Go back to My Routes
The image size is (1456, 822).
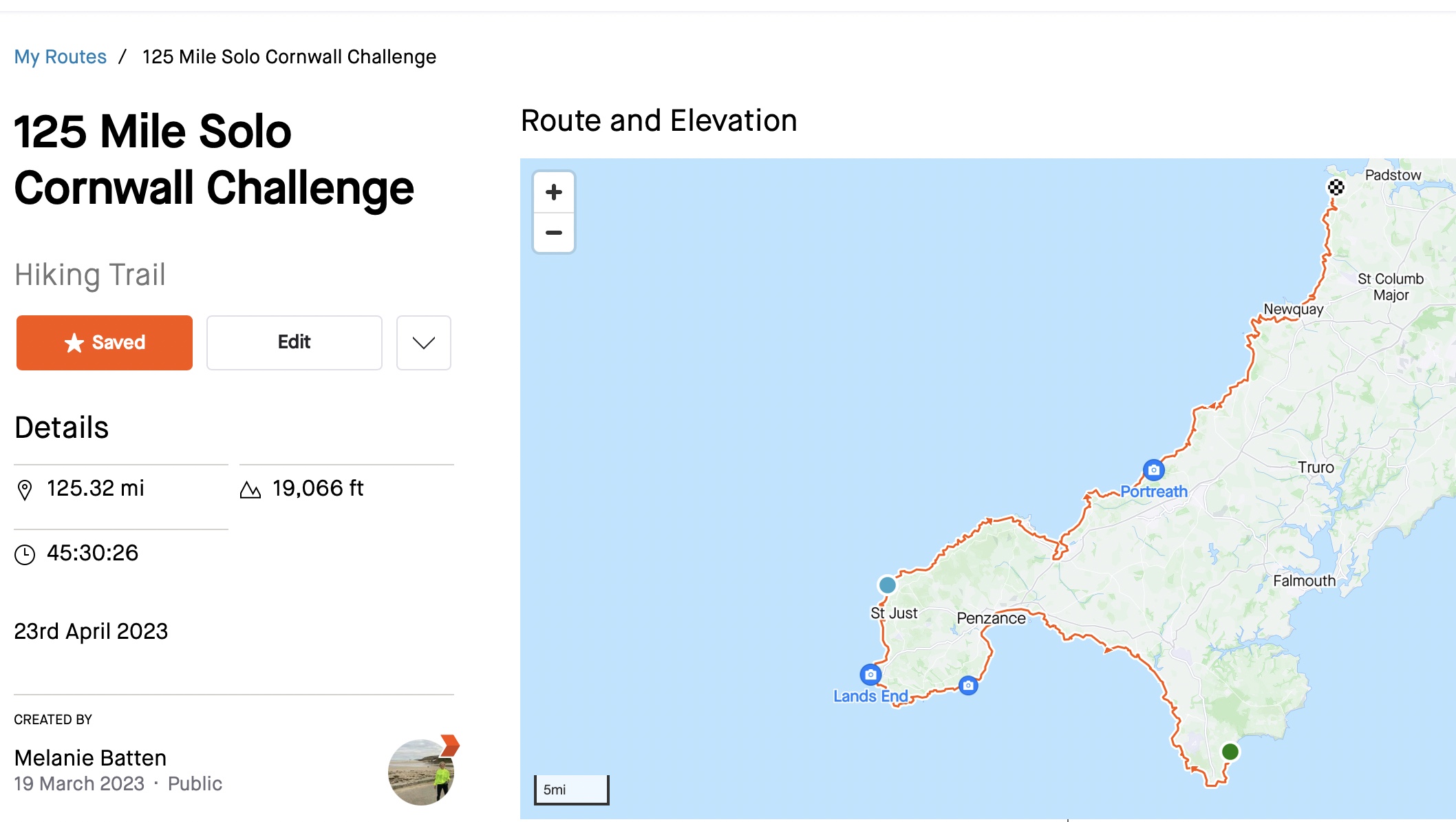click(x=61, y=56)
